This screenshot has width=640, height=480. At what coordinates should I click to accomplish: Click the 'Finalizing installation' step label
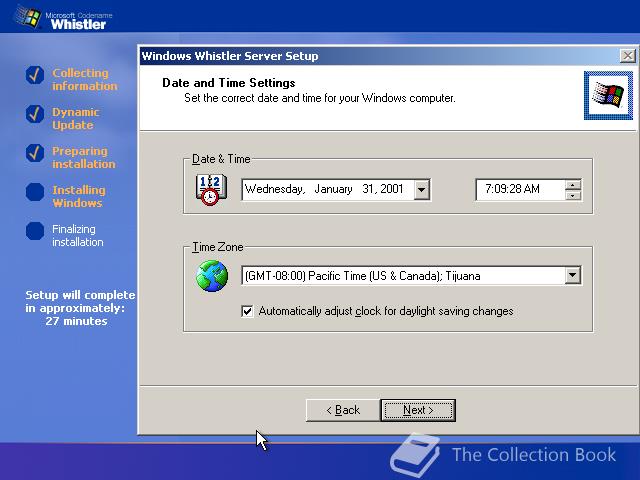pos(78,236)
